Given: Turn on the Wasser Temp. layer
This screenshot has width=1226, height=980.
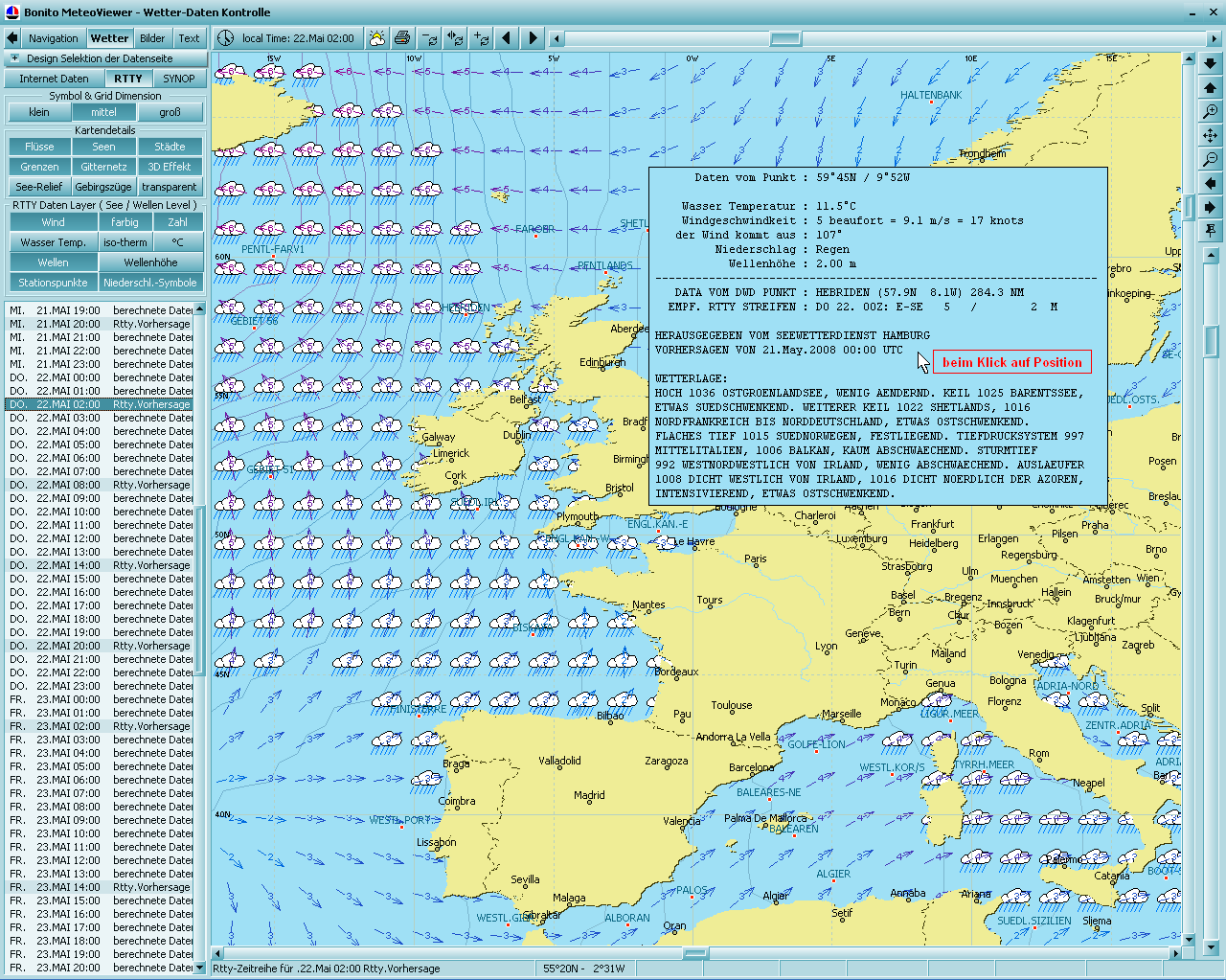Looking at the screenshot, I should [54, 242].
